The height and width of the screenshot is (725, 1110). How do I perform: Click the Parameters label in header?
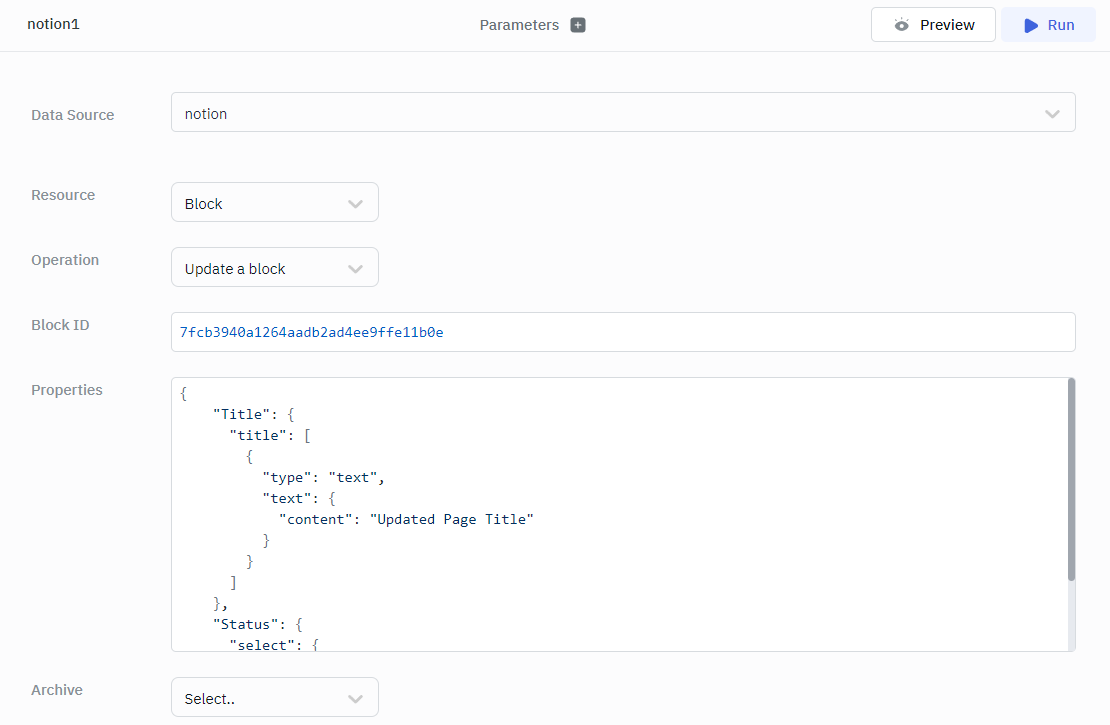(519, 25)
